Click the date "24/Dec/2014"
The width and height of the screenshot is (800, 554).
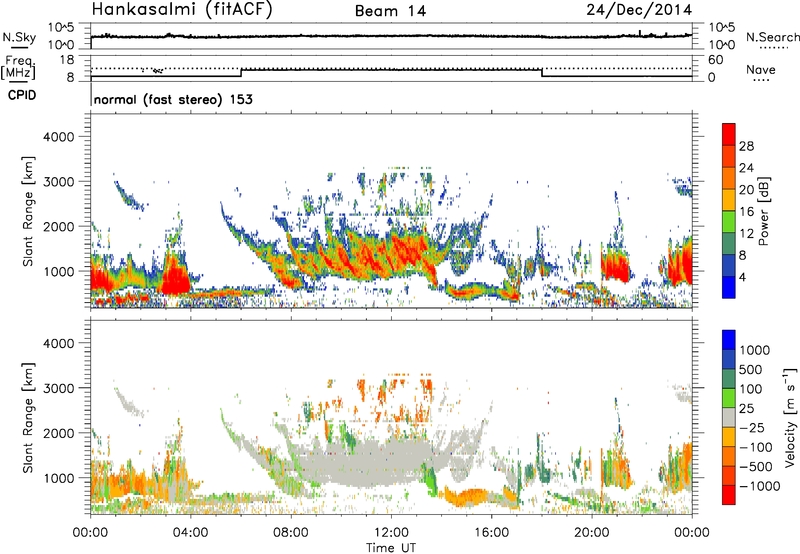[639, 9]
